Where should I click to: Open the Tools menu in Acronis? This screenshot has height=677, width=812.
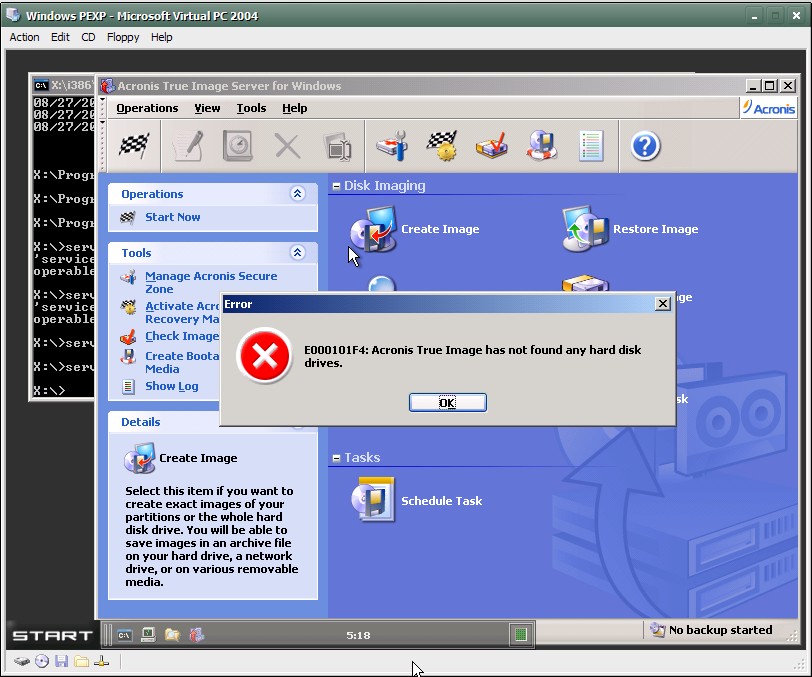click(x=251, y=108)
